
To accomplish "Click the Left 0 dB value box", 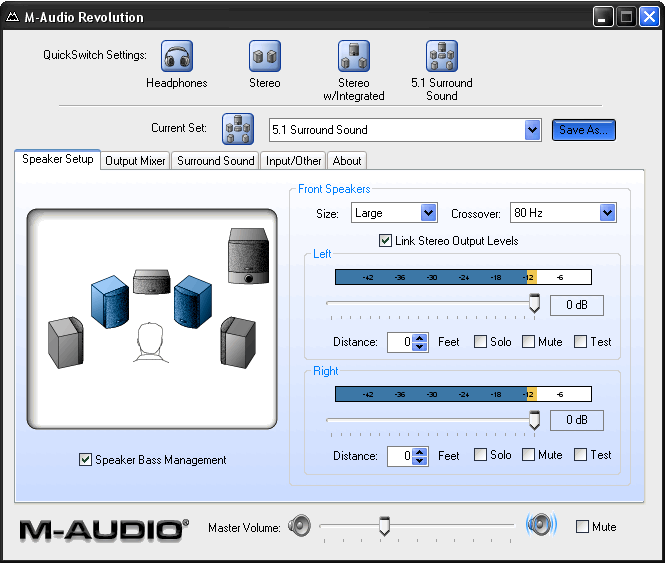I will (x=577, y=305).
